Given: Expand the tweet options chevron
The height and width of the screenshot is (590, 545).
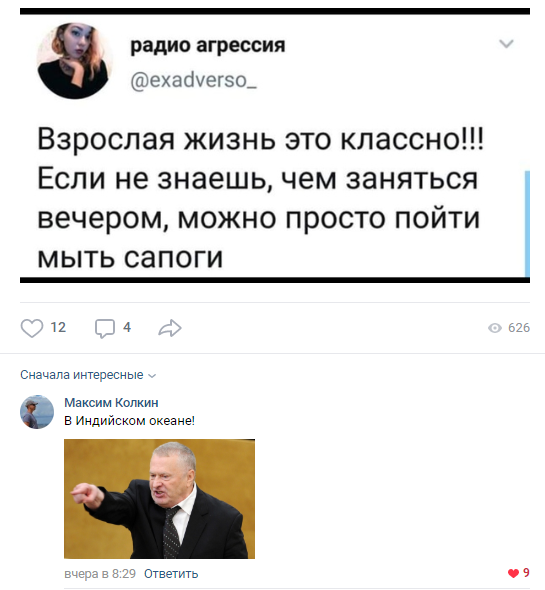Looking at the screenshot, I should coord(506,44).
